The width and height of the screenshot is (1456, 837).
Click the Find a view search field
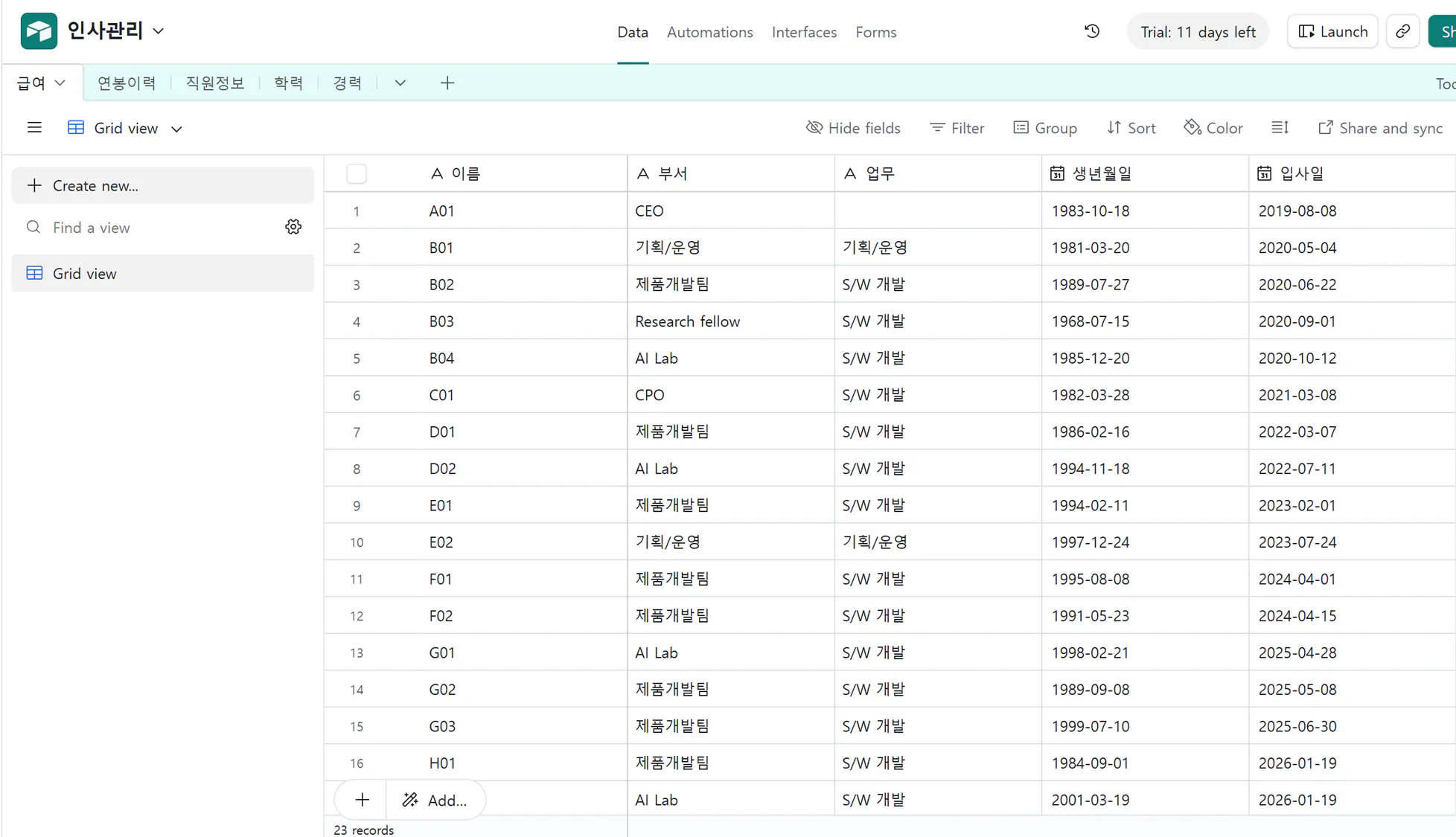tap(164, 227)
